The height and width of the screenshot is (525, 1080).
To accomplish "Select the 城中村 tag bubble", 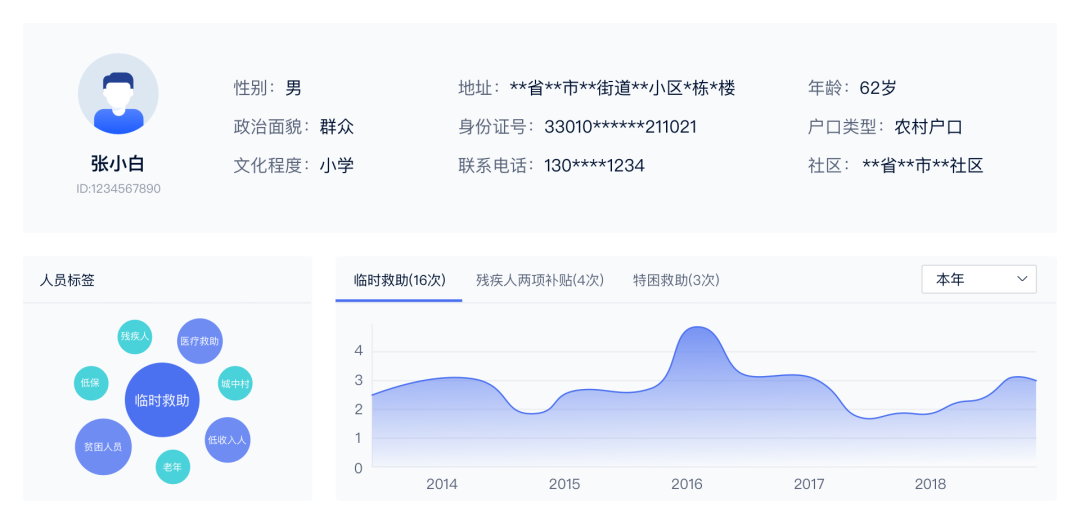I will [x=235, y=383].
